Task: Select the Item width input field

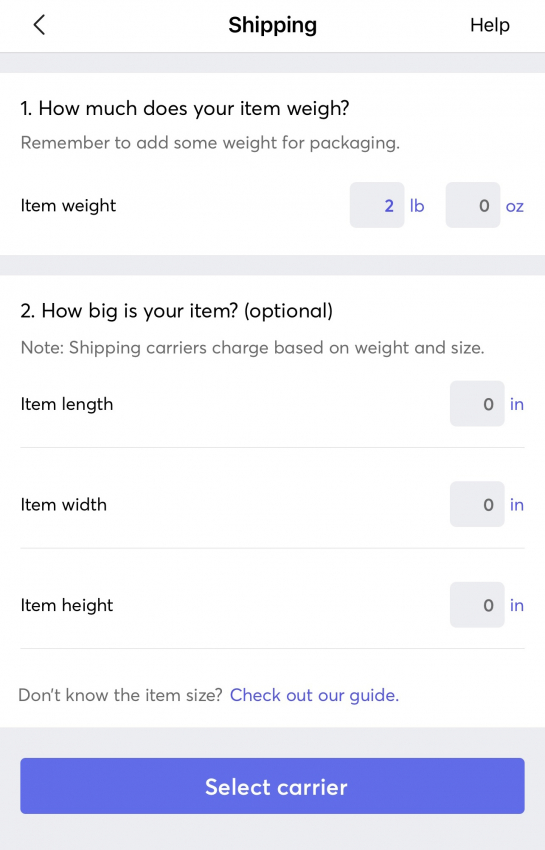Action: (477, 504)
